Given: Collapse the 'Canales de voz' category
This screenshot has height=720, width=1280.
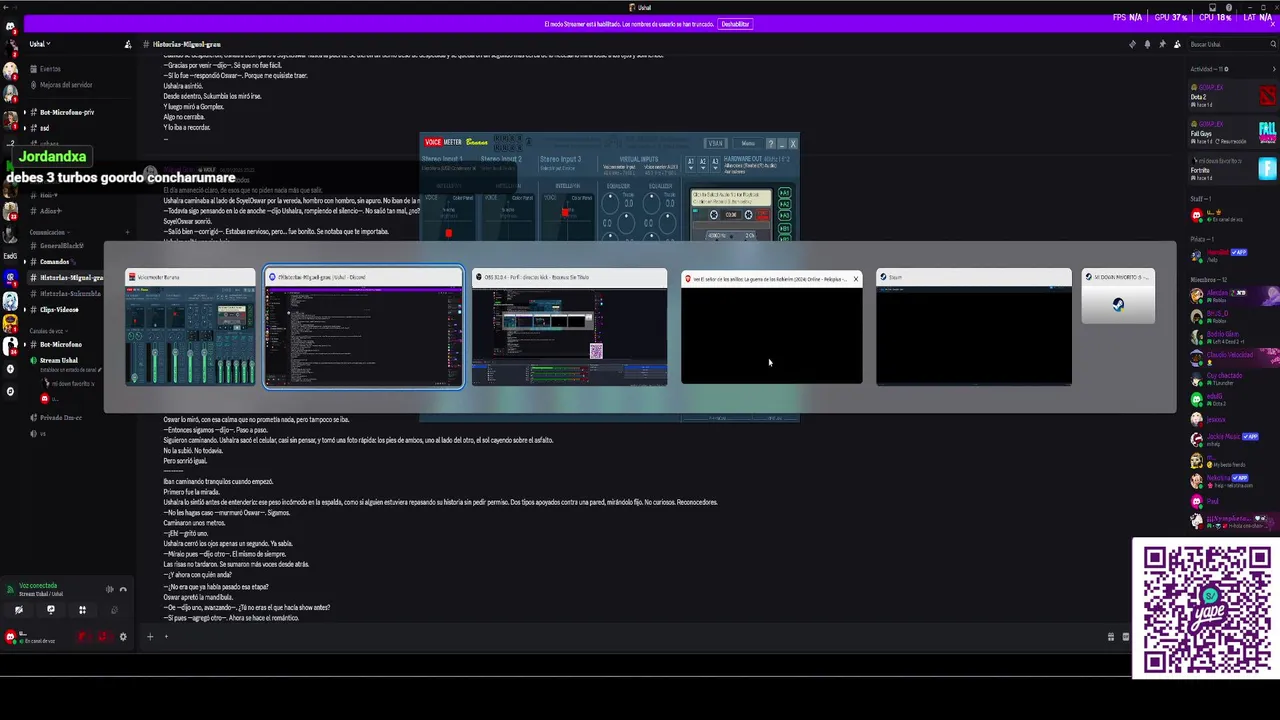Looking at the screenshot, I should click(x=47, y=330).
